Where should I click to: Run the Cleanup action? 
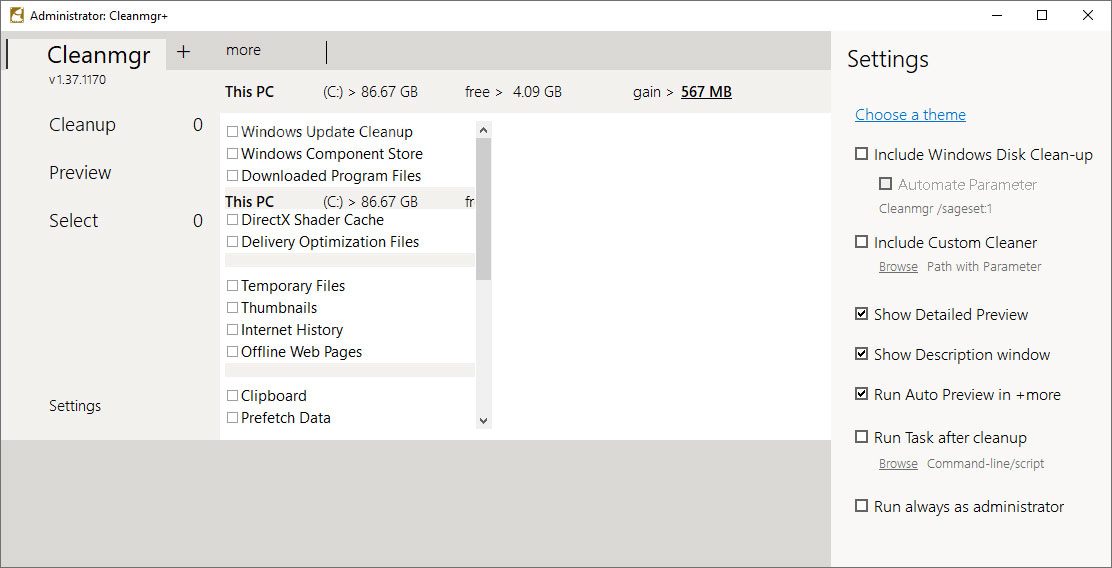[82, 125]
